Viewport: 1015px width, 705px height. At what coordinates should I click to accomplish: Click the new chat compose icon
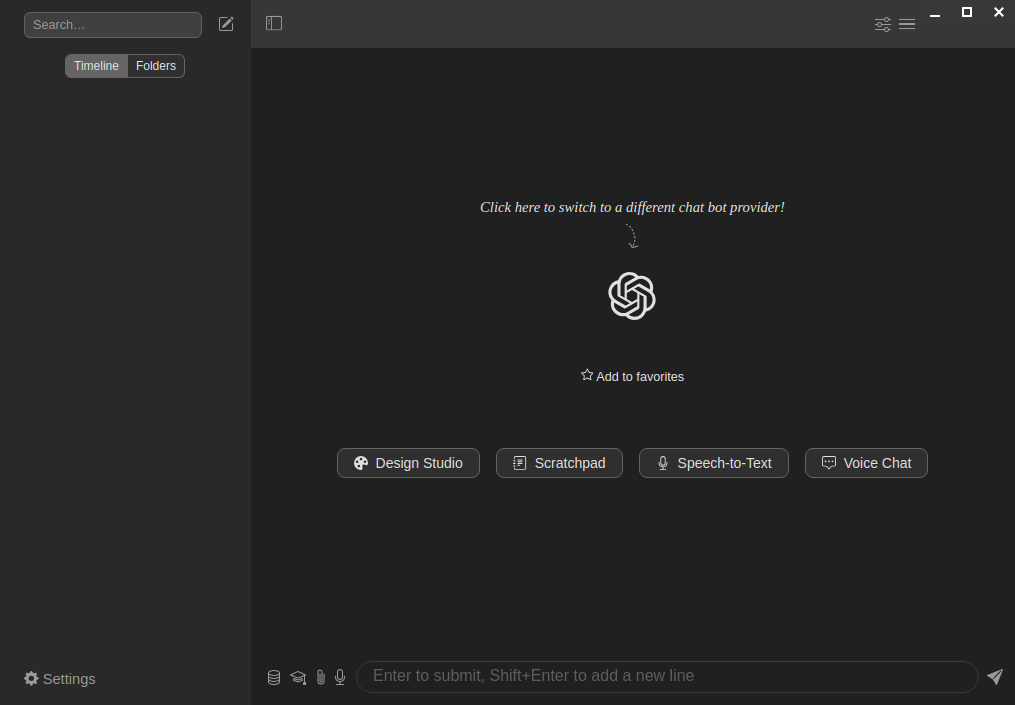coord(226,25)
